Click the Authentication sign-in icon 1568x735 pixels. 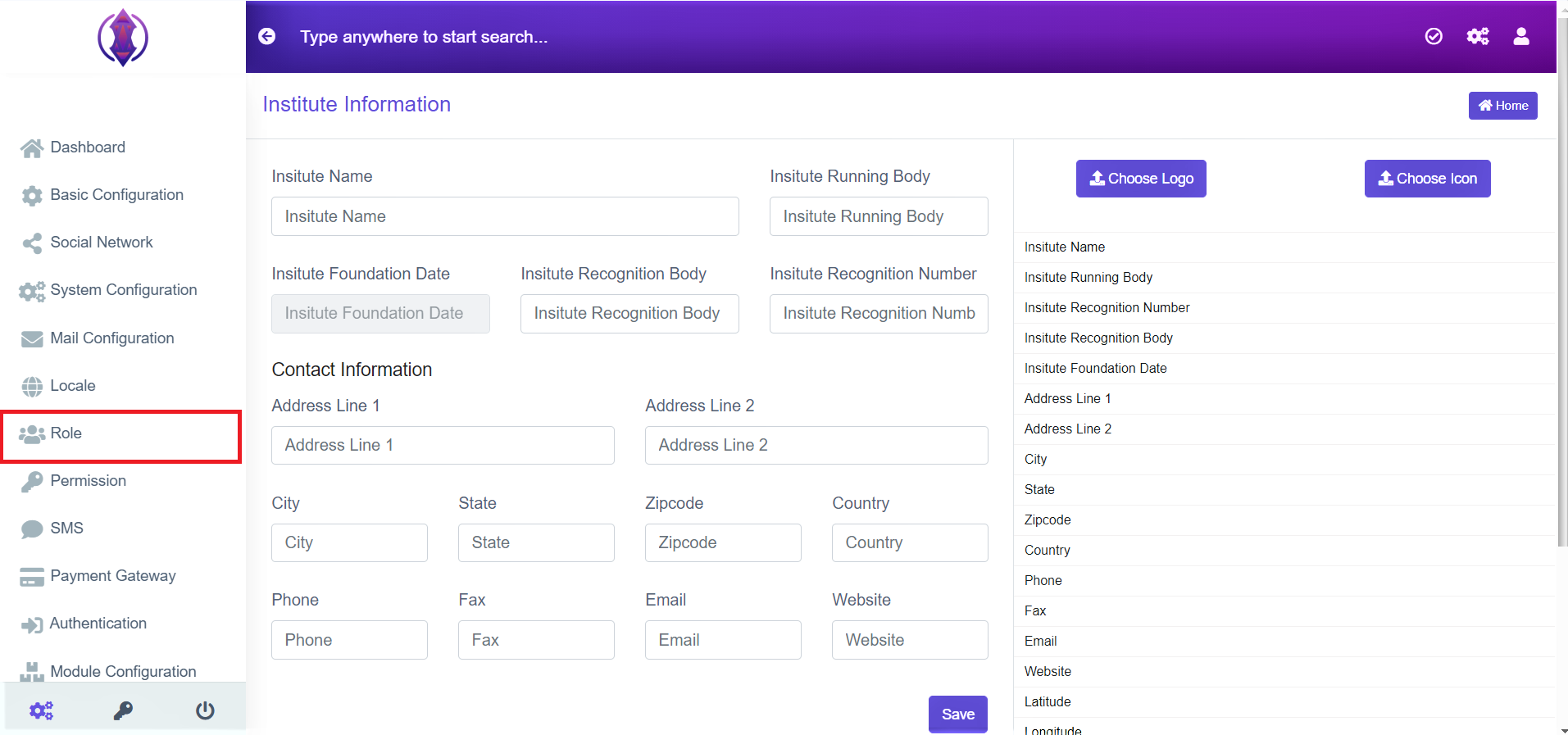point(32,625)
